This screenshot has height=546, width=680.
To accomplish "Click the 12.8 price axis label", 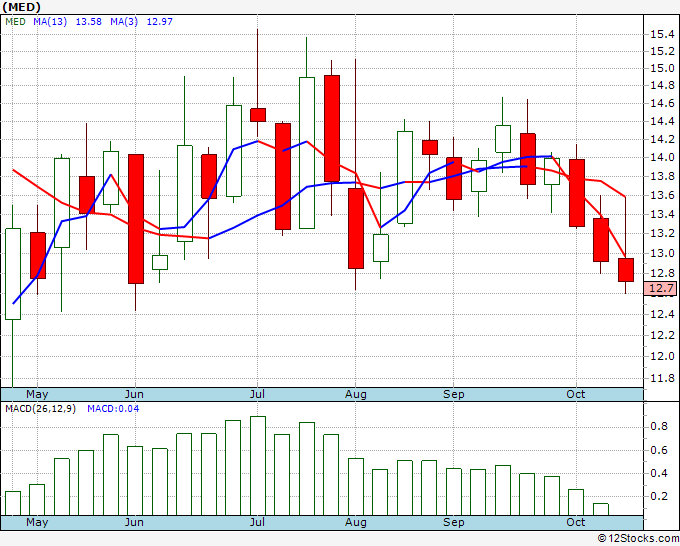I will [x=662, y=273].
